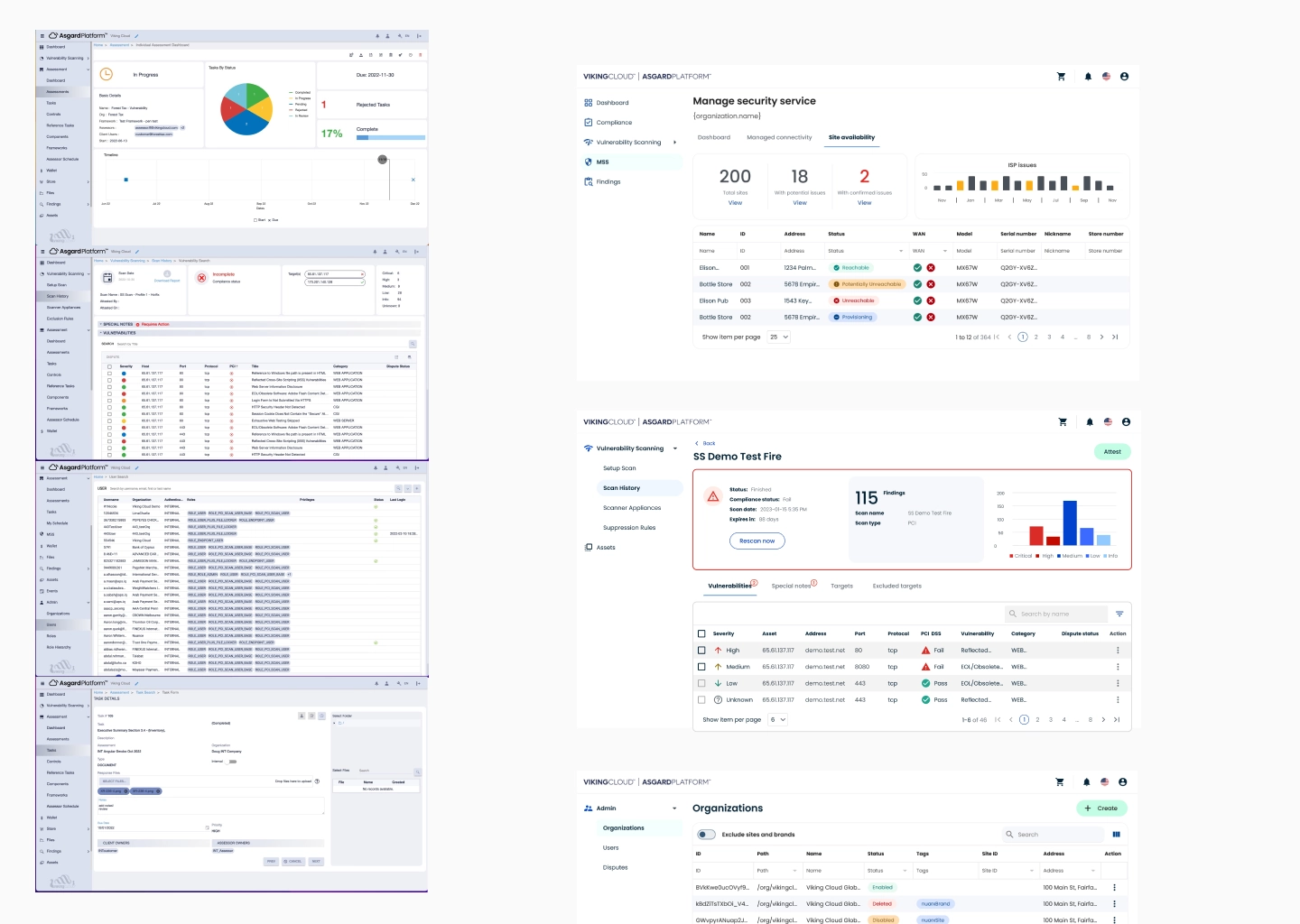Collapse Vulnerability Scanning in SS Demo Test Fire sidebar
The height and width of the screenshot is (924, 1300).
click(674, 448)
